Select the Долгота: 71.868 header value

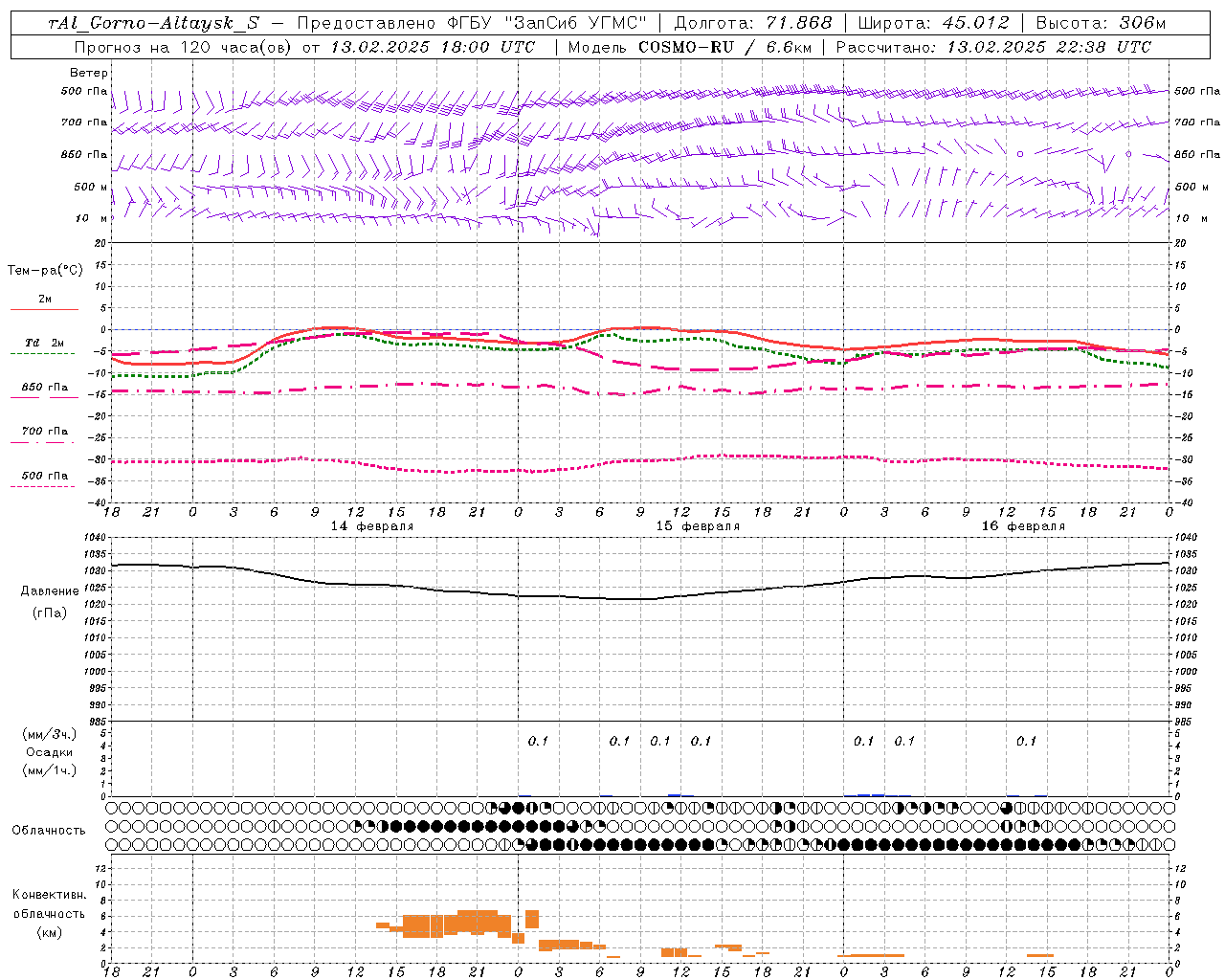click(753, 23)
